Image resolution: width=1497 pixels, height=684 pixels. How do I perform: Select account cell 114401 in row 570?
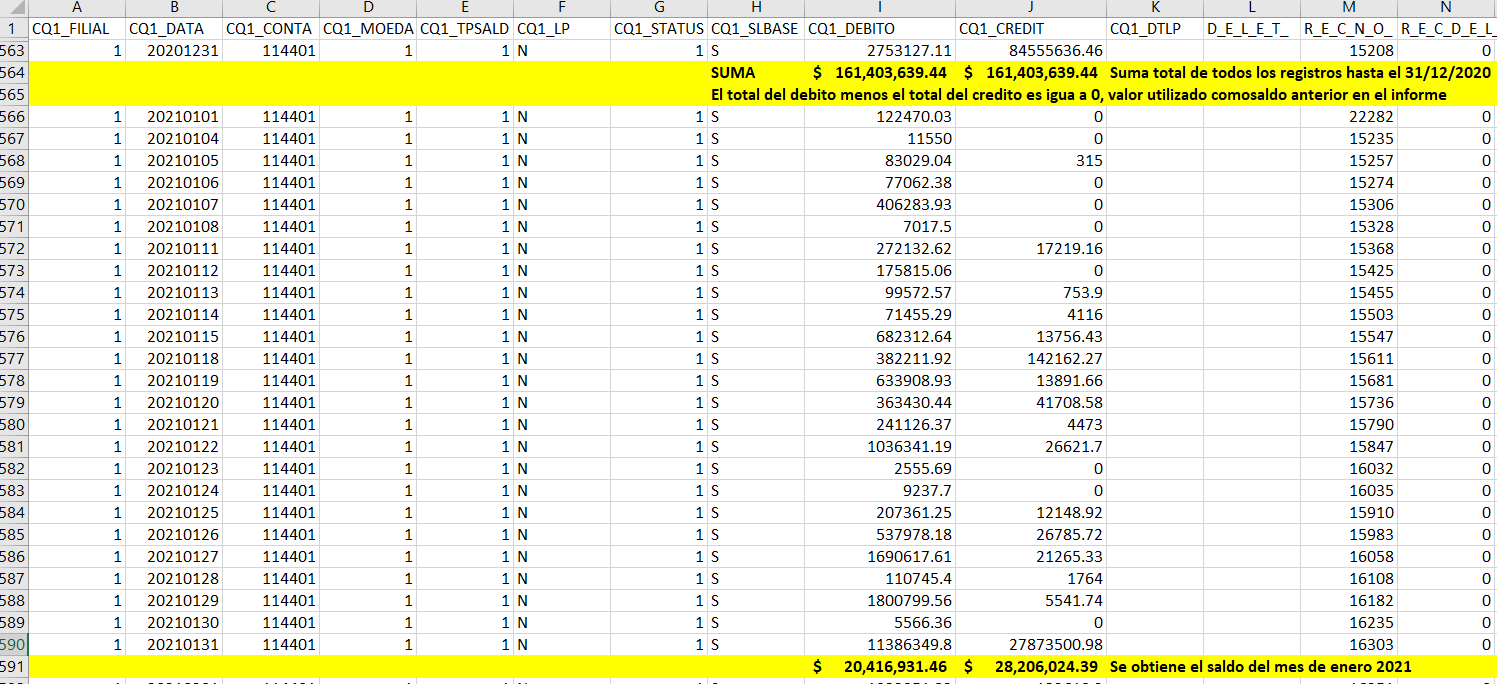271,205
